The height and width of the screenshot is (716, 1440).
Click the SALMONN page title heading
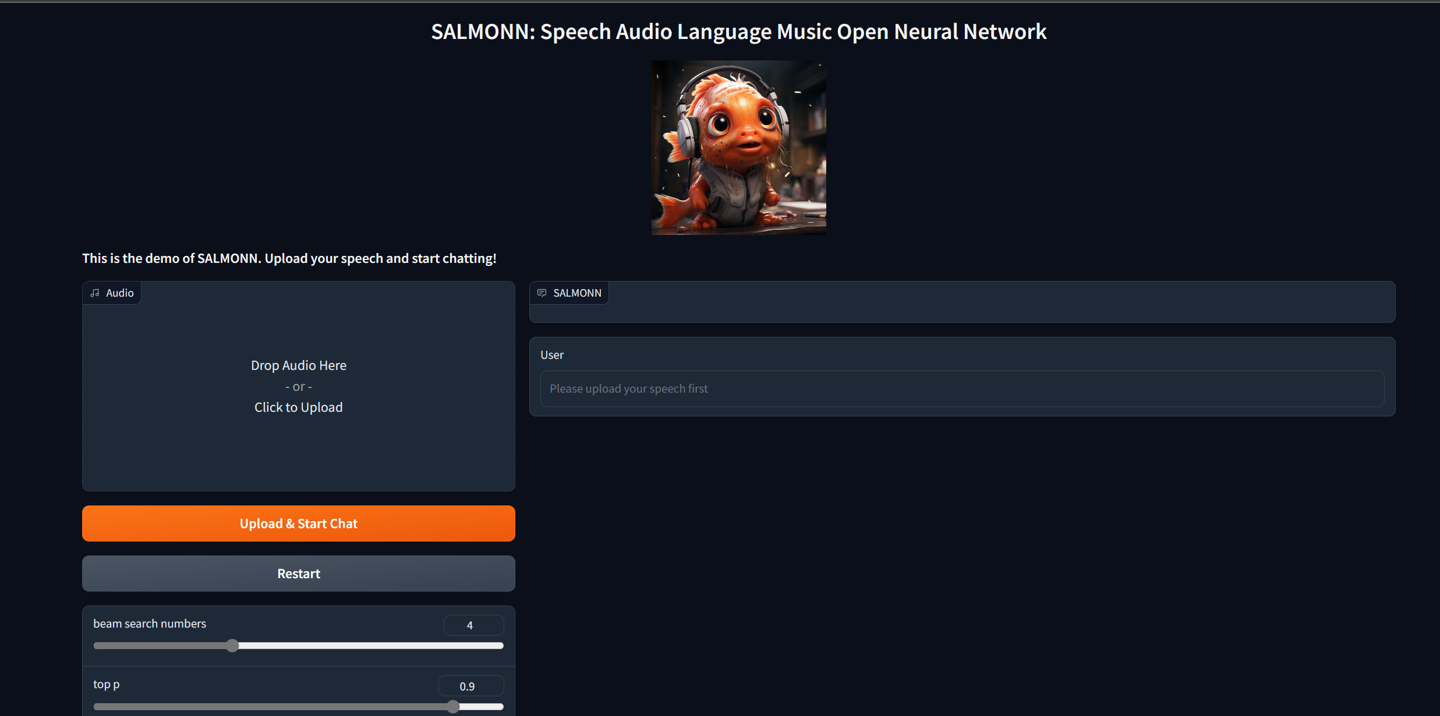point(739,31)
